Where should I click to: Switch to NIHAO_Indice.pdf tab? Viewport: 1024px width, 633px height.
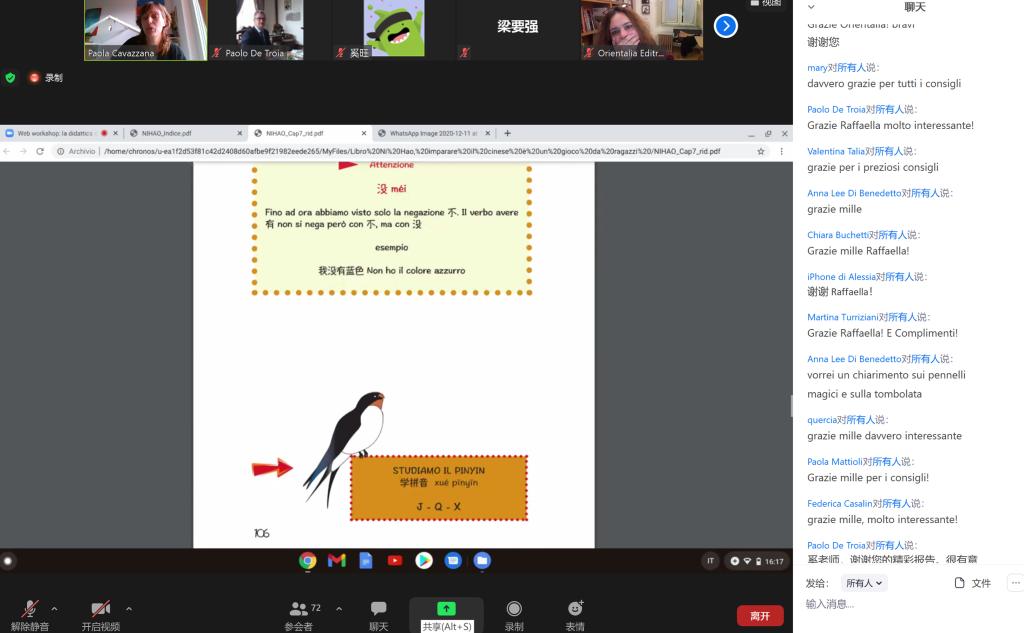coord(167,133)
